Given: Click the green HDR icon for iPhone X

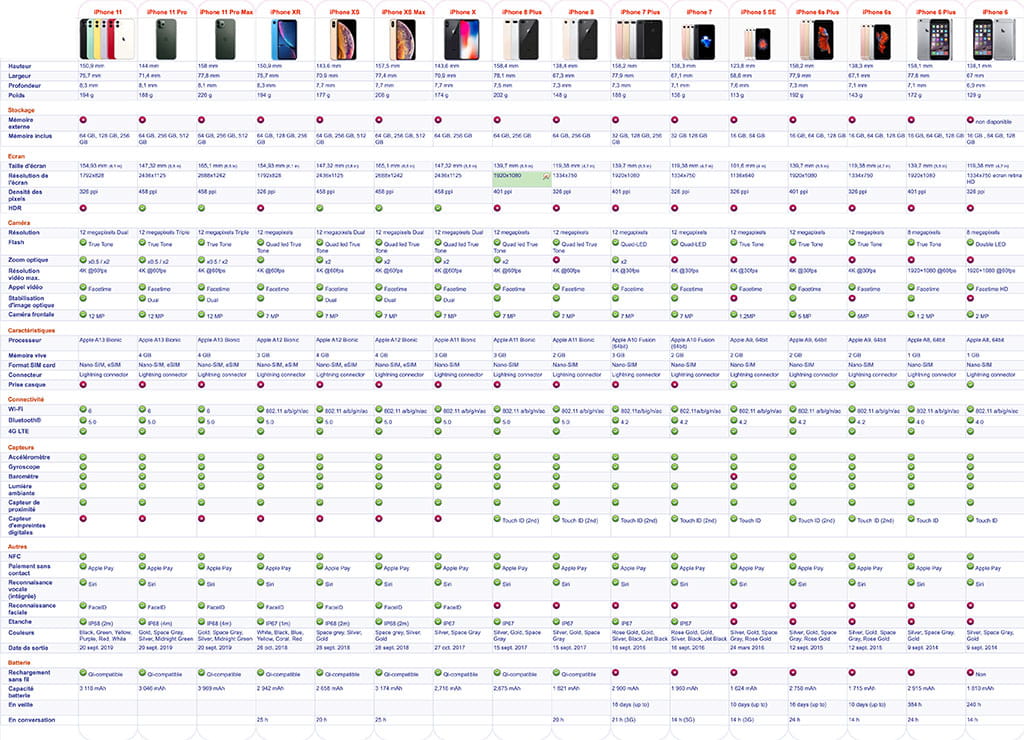Looking at the screenshot, I should pos(438,208).
